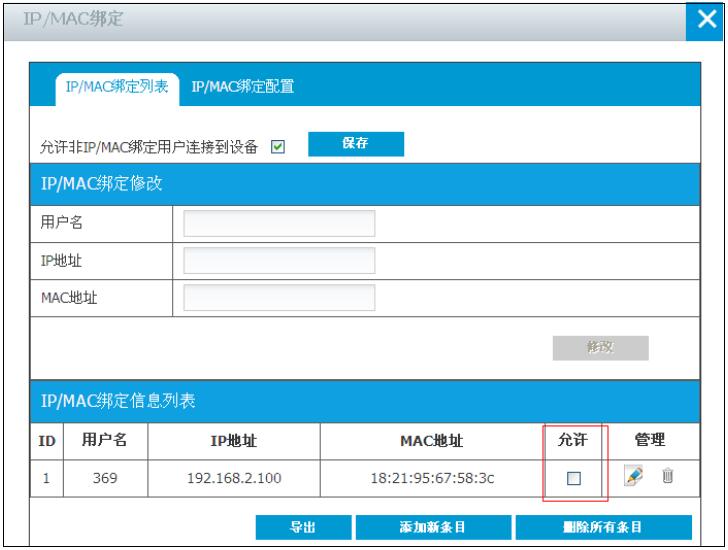Click into the IP地址 text field
The image size is (728, 550).
tap(278, 261)
